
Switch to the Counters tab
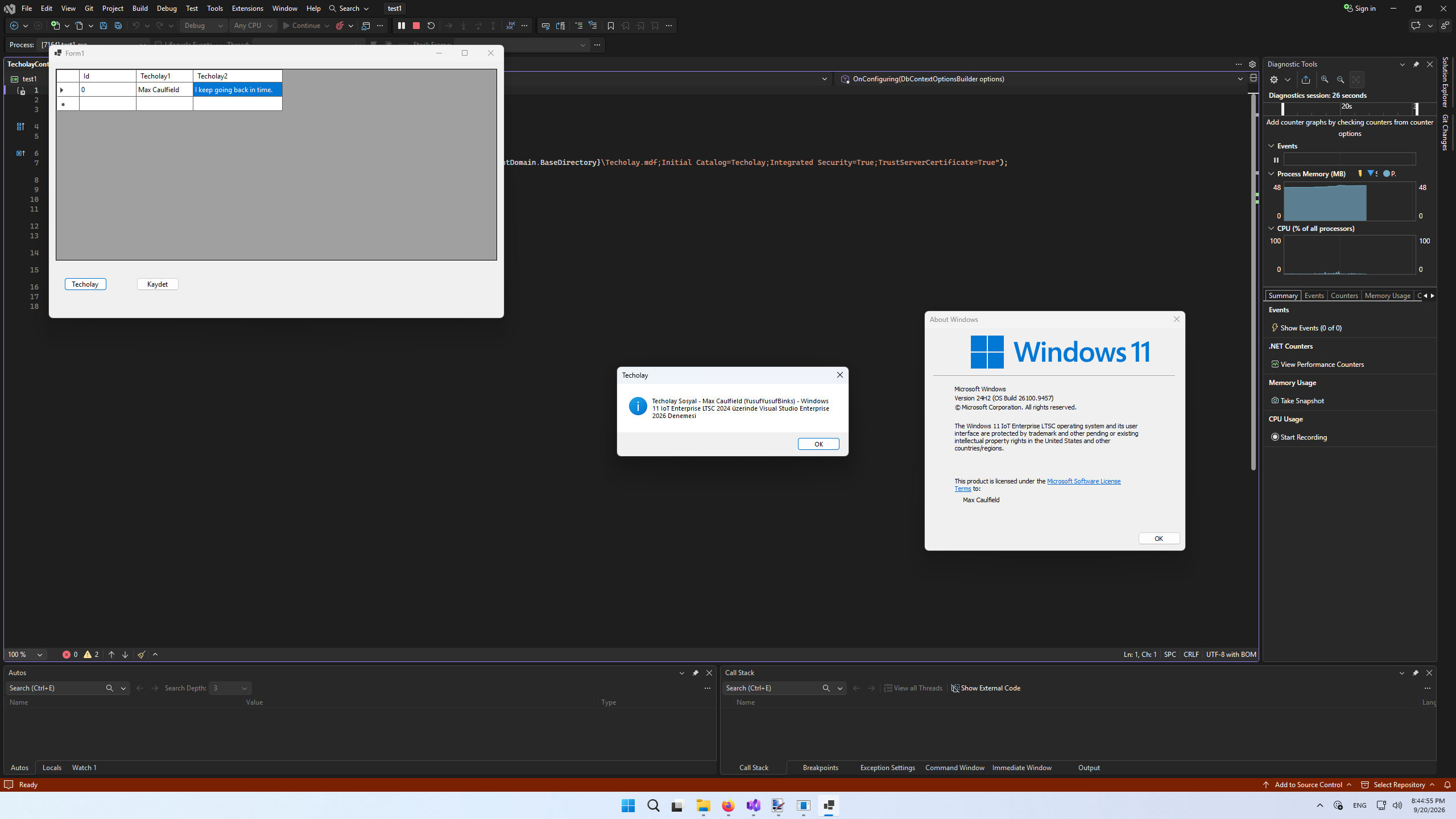coord(1344,296)
